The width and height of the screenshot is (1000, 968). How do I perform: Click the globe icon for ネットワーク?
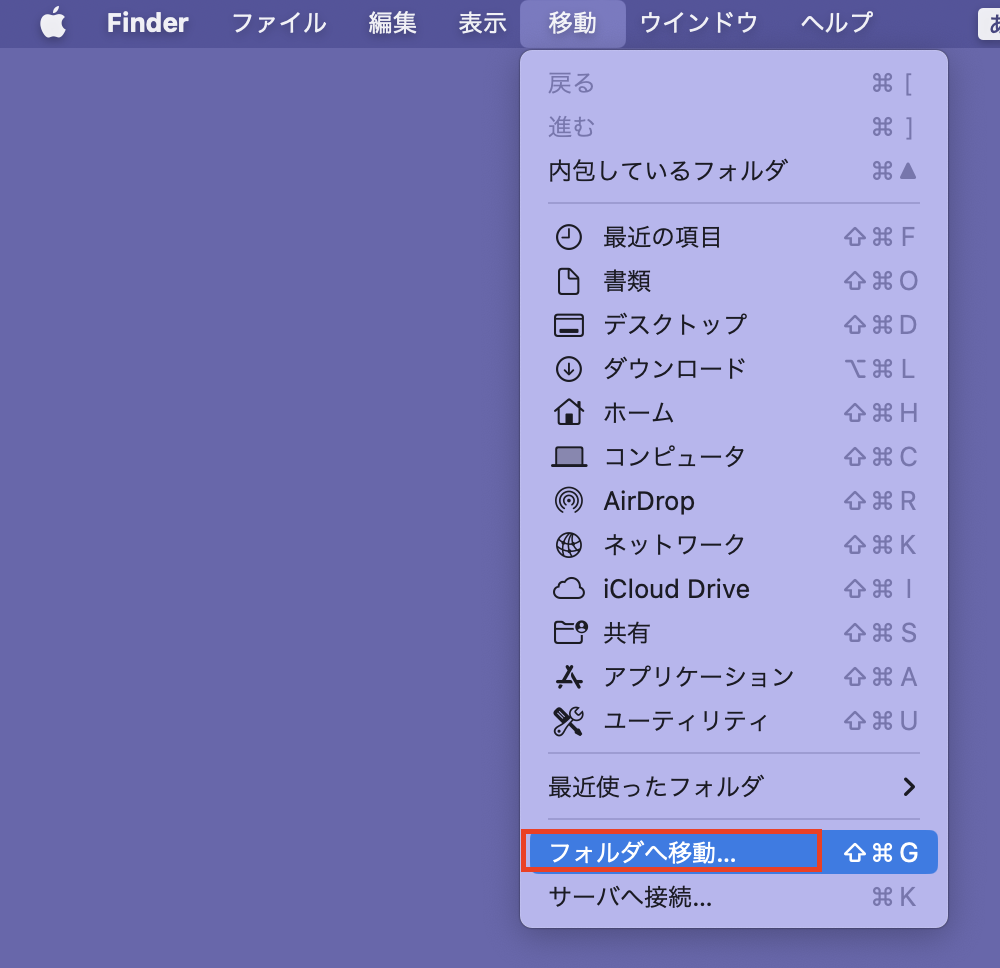[x=568, y=545]
